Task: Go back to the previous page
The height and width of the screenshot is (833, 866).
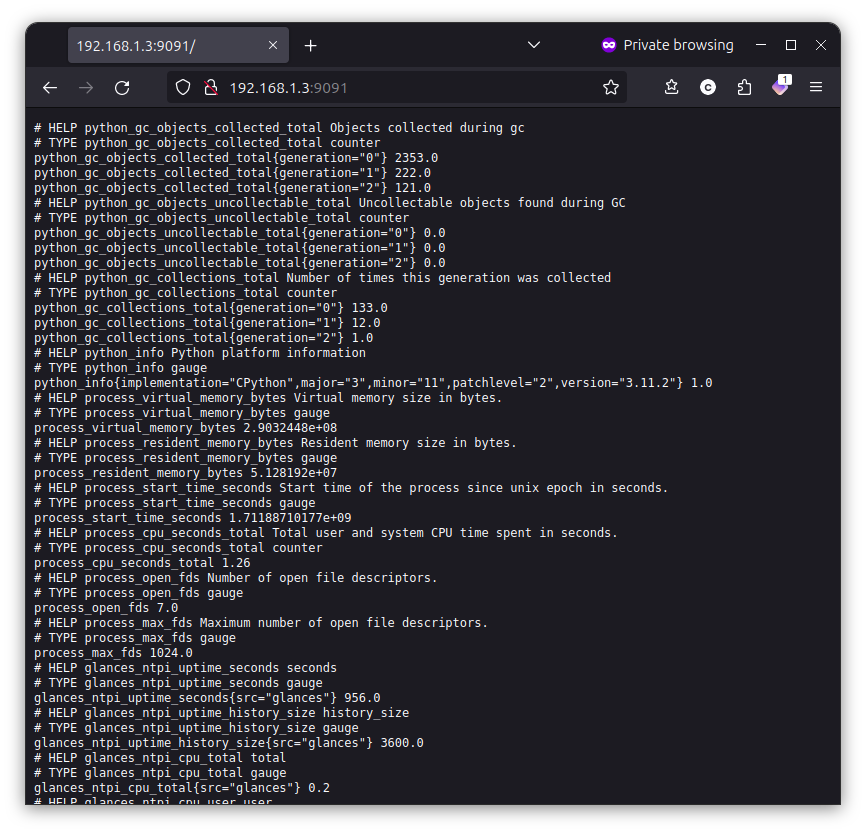Action: 50,87
